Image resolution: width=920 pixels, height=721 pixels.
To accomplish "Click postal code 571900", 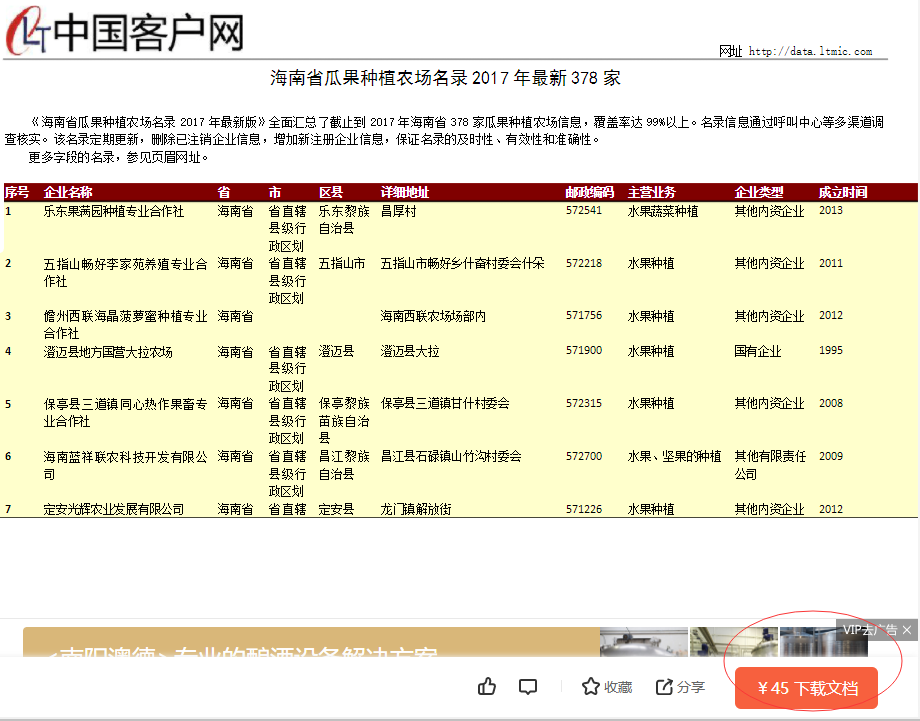I will click(584, 350).
